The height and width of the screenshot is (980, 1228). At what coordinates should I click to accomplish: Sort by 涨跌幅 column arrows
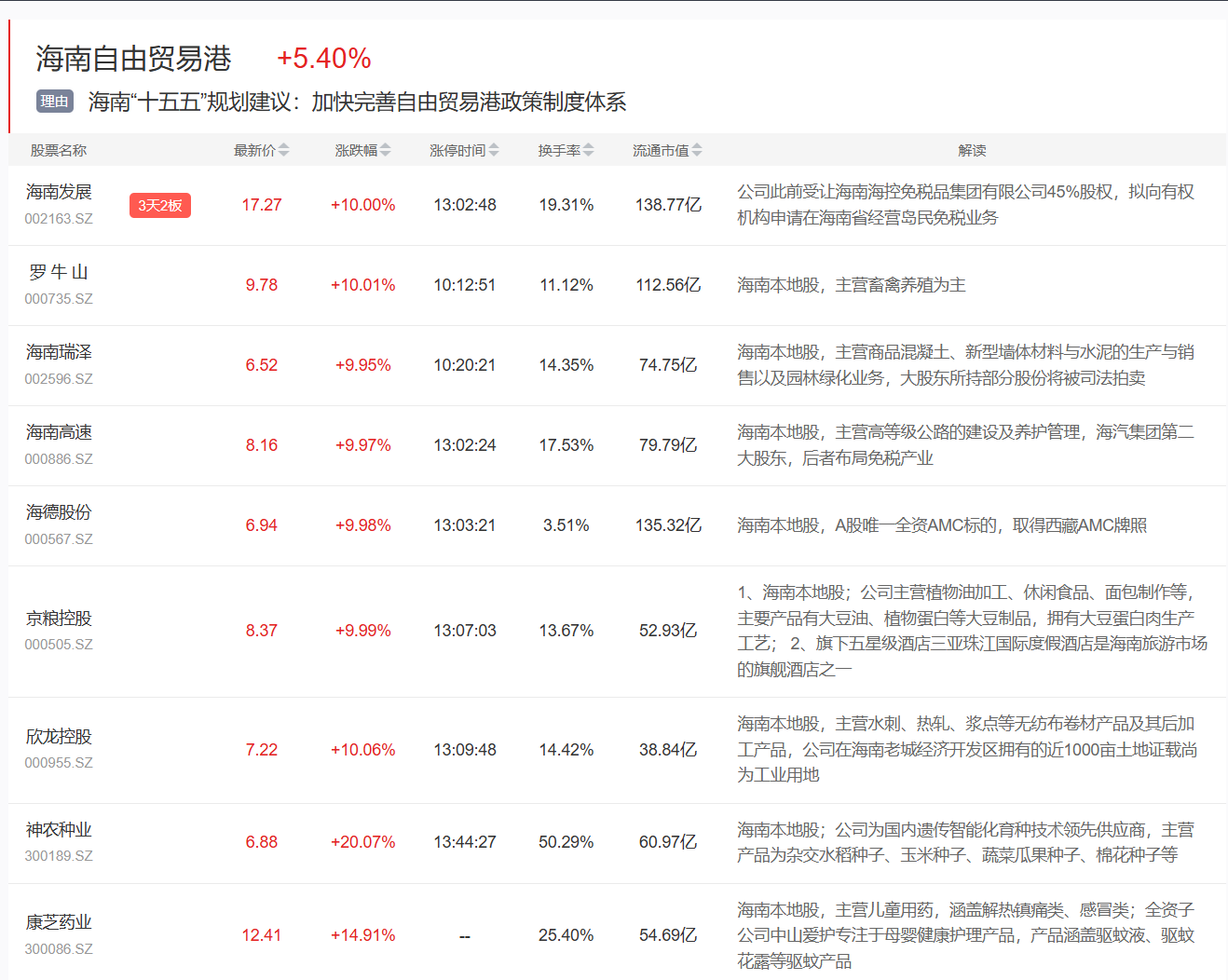point(385,150)
